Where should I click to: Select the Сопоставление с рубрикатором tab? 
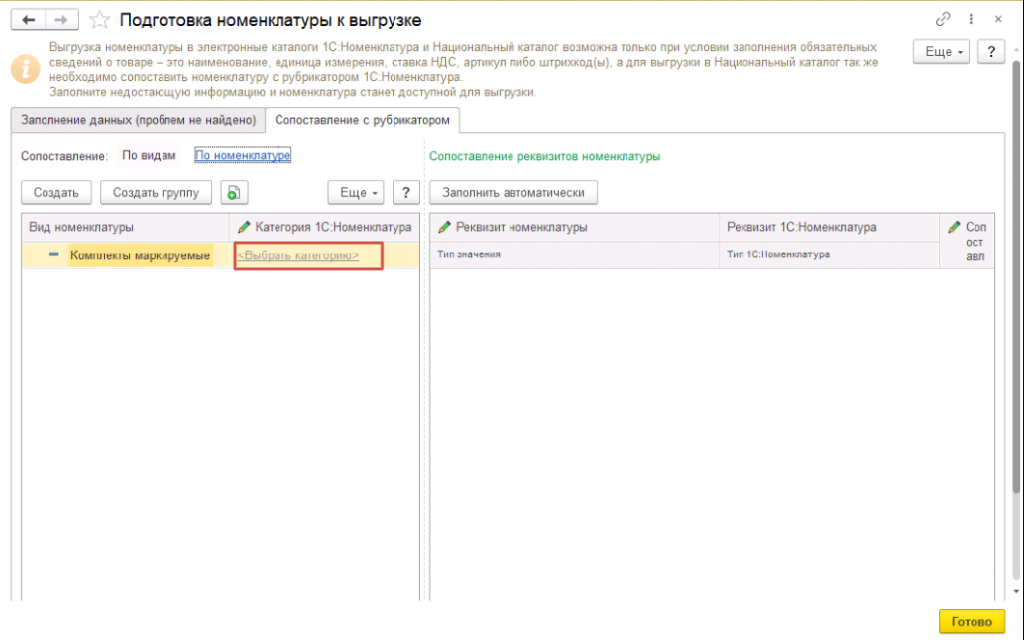coord(362,120)
